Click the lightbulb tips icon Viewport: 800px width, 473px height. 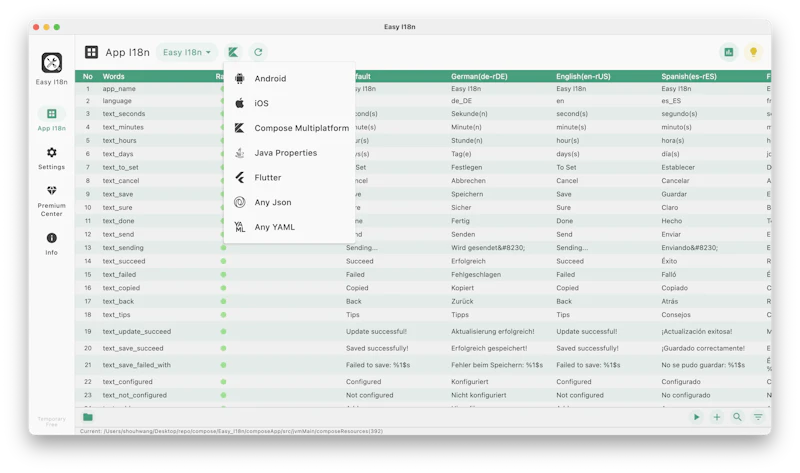click(753, 52)
